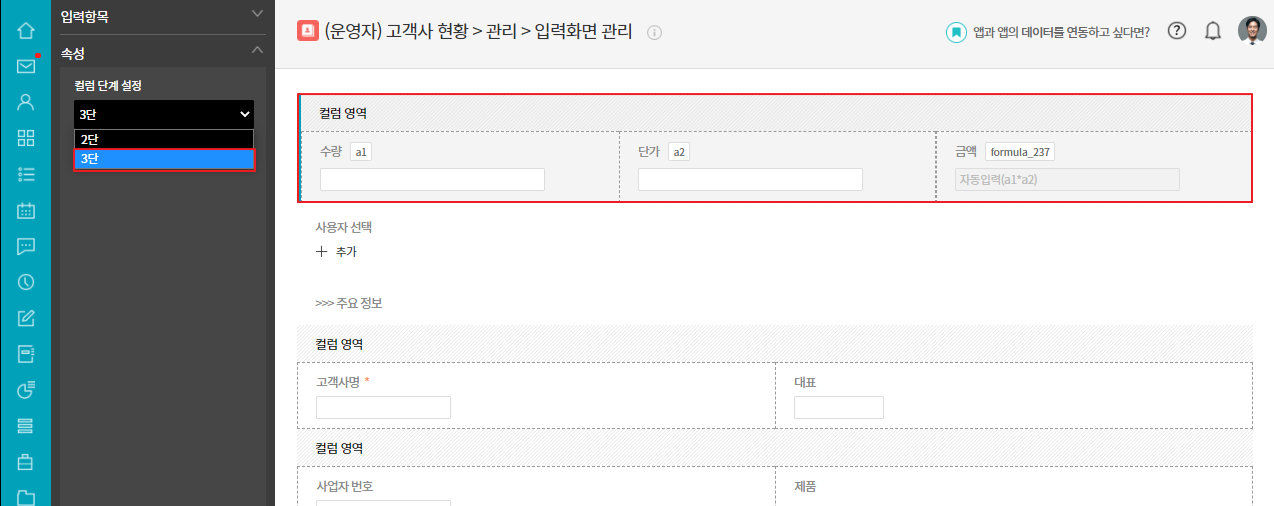1274x506 pixels.
Task: Click the 고객사명 input field
Action: point(383,407)
